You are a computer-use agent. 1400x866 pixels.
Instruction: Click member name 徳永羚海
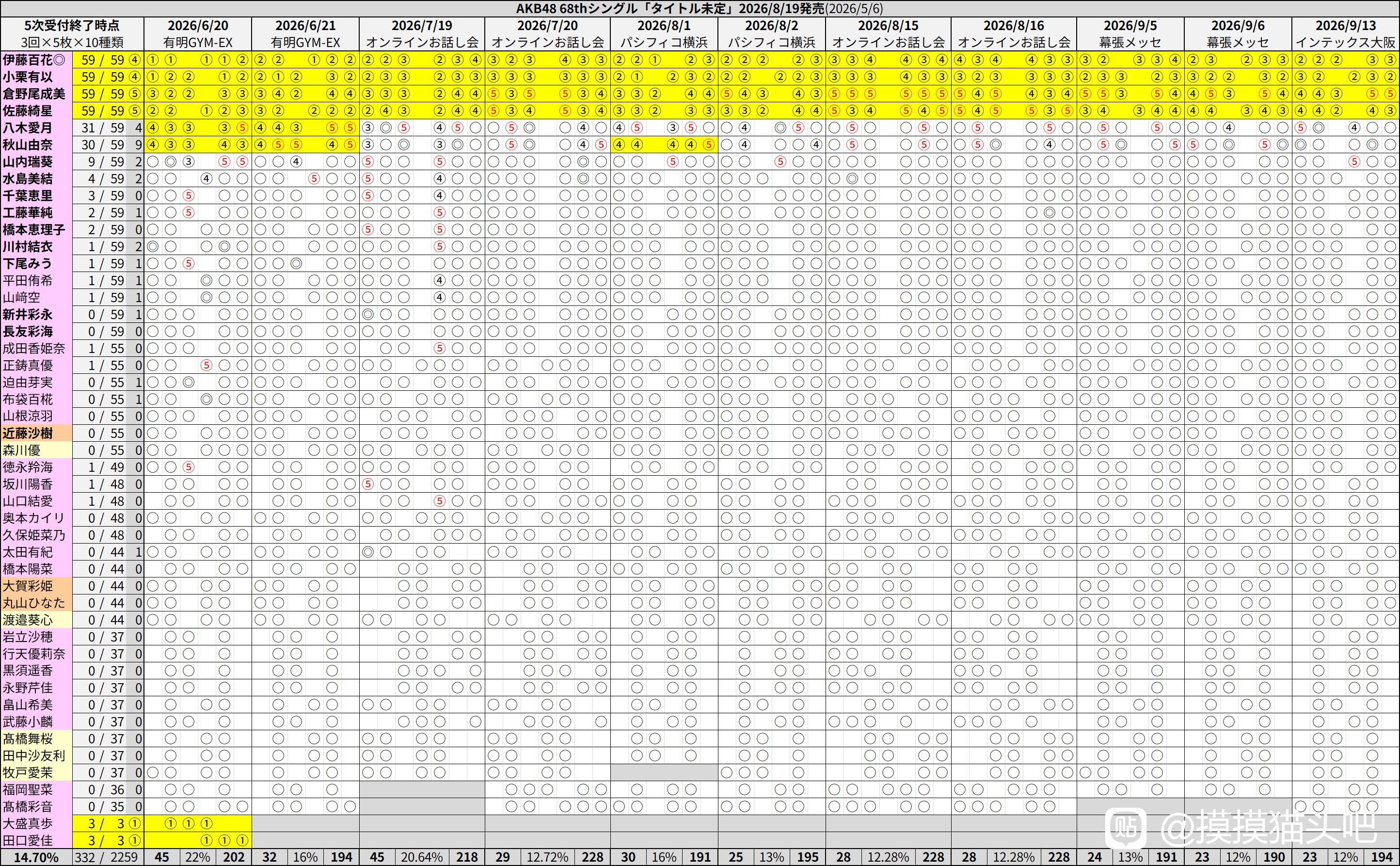[28, 467]
